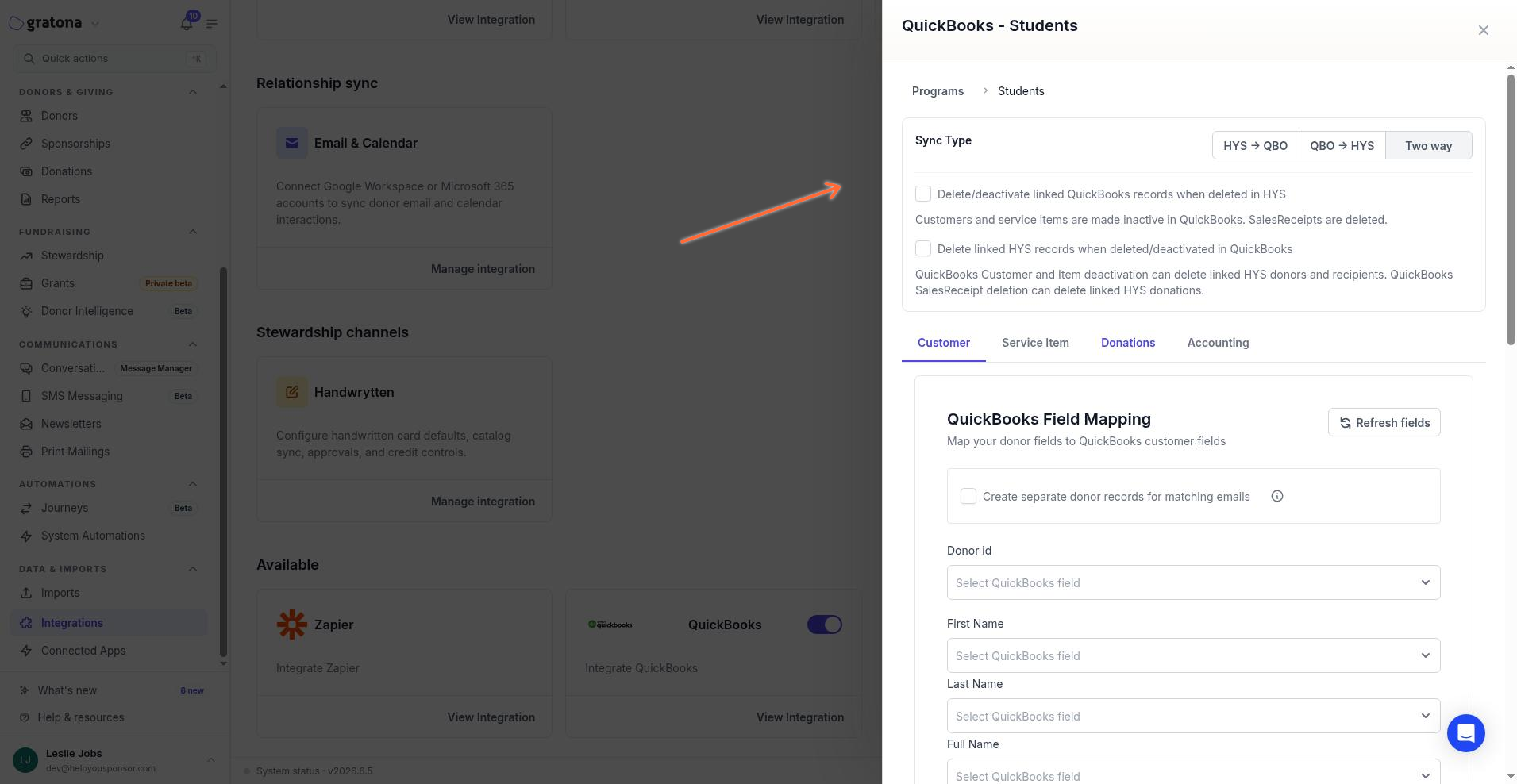Collapse the Donors & Giving section
This screenshot has width=1517, height=784.
tap(193, 92)
